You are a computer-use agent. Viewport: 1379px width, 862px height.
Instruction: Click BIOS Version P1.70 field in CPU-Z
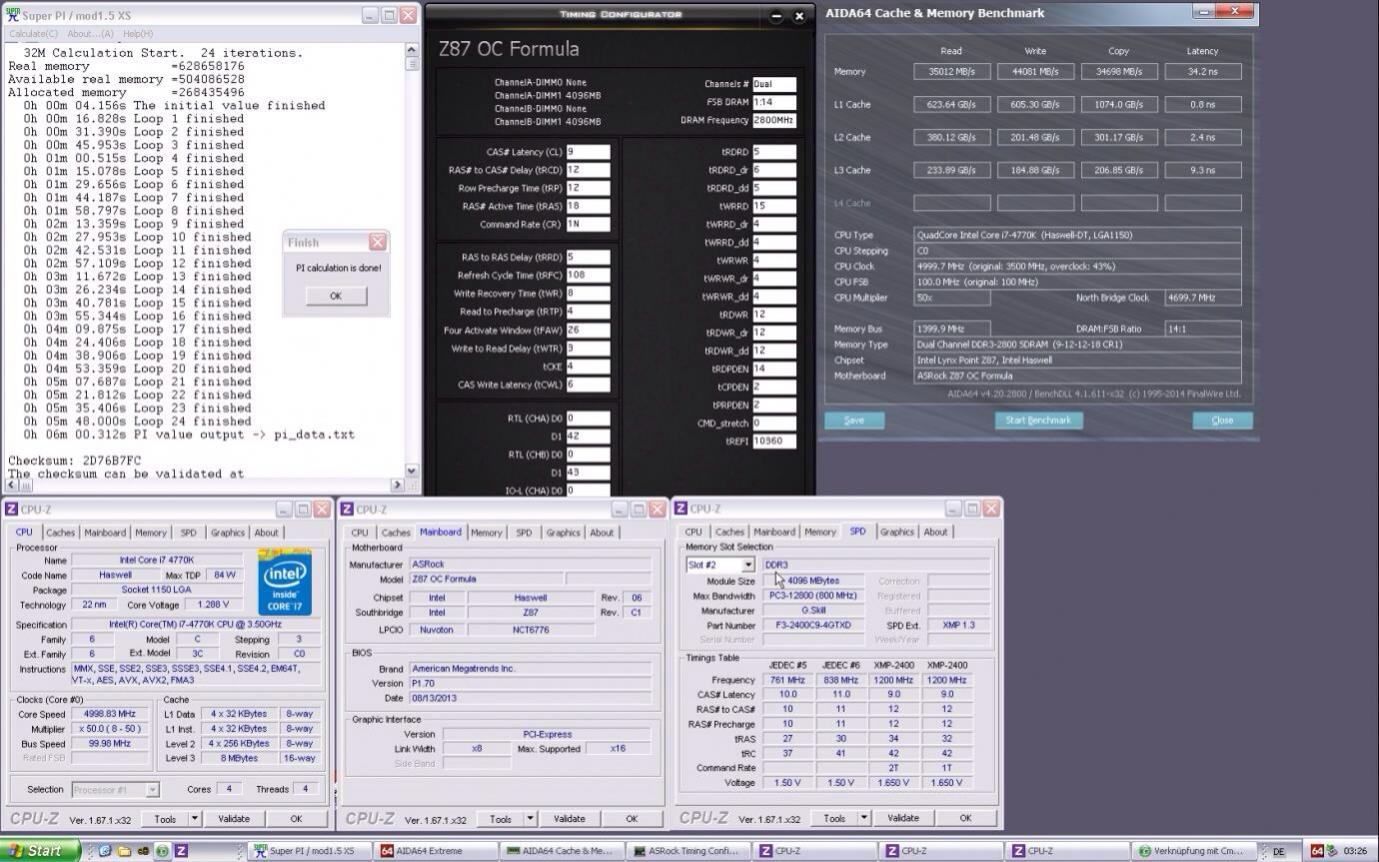tap(530, 683)
